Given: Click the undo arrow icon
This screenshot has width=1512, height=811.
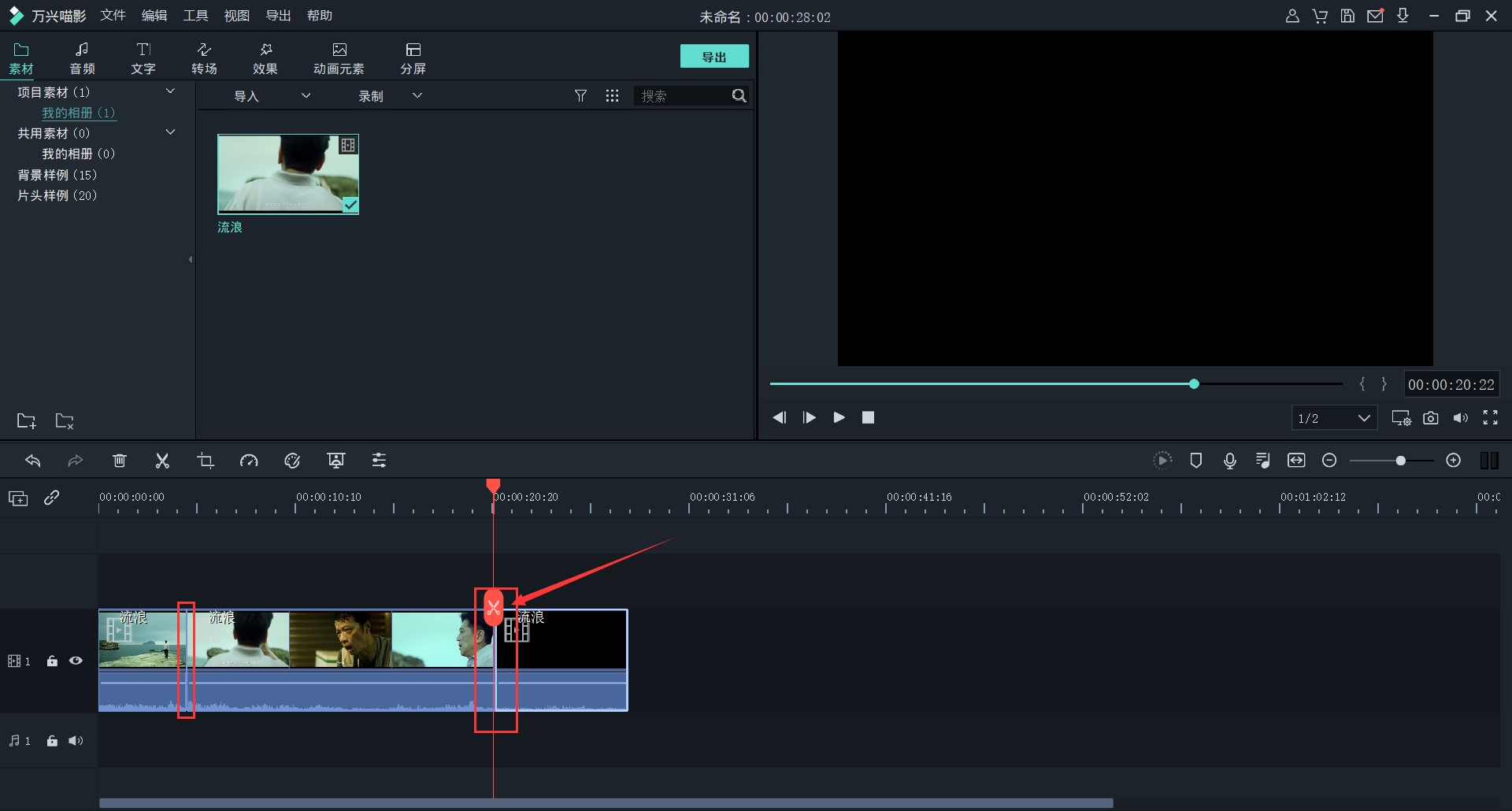Looking at the screenshot, I should (x=33, y=461).
